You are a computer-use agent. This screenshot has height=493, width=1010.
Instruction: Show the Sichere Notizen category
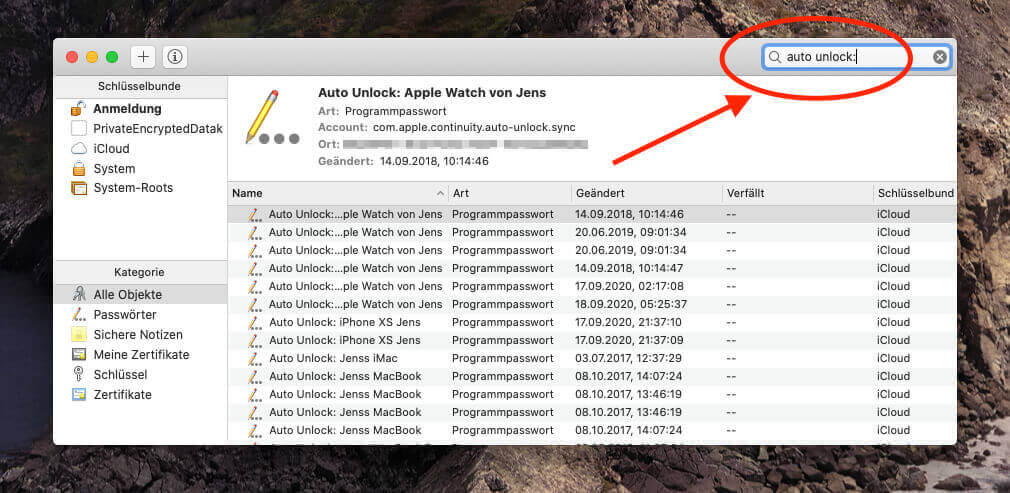point(138,335)
